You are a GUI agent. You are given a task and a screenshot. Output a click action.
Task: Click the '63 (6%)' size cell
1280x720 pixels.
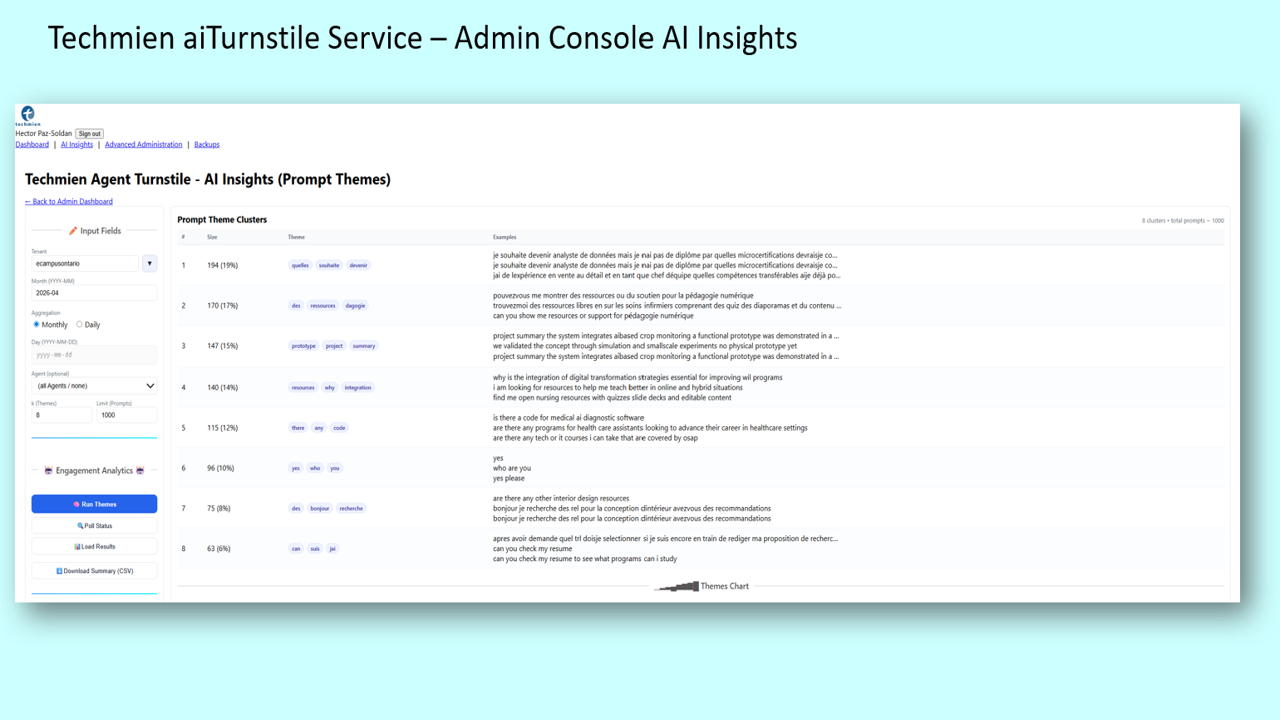219,549
